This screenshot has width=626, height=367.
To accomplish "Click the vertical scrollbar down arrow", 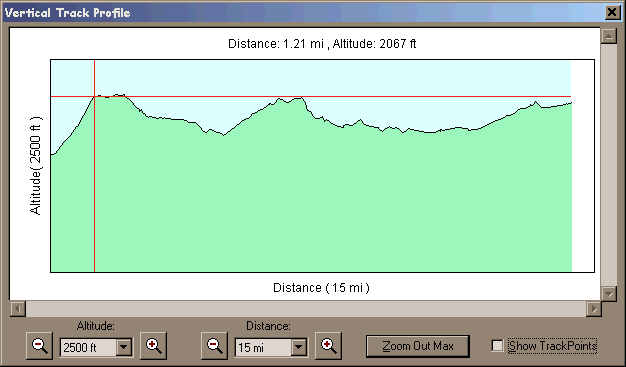I will 609,294.
